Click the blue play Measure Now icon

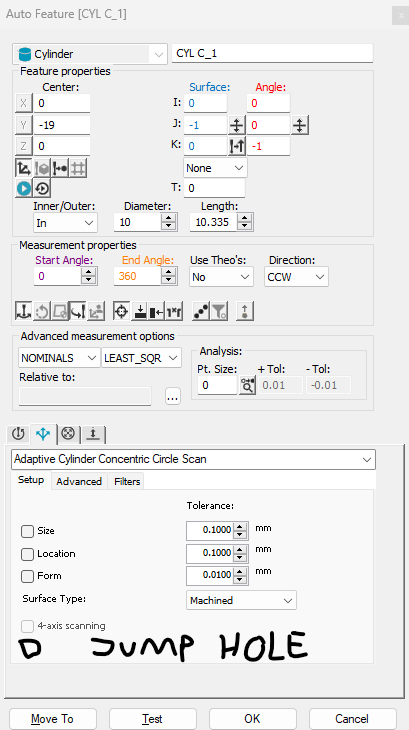click(x=24, y=188)
